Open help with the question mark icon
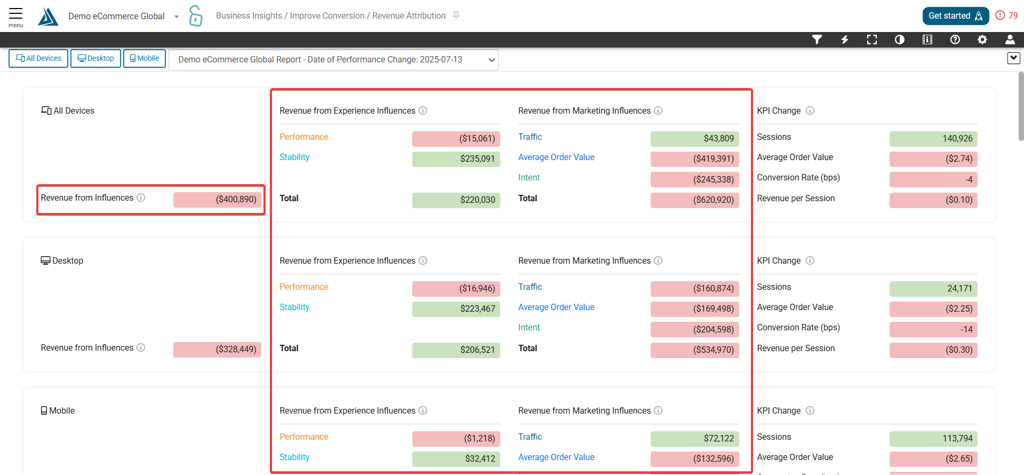Viewport: 1024px width, 475px height. pos(955,40)
